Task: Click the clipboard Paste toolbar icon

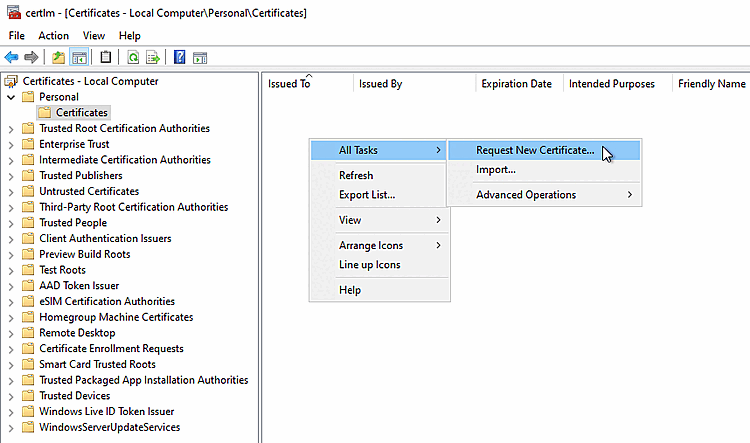Action: pos(106,58)
